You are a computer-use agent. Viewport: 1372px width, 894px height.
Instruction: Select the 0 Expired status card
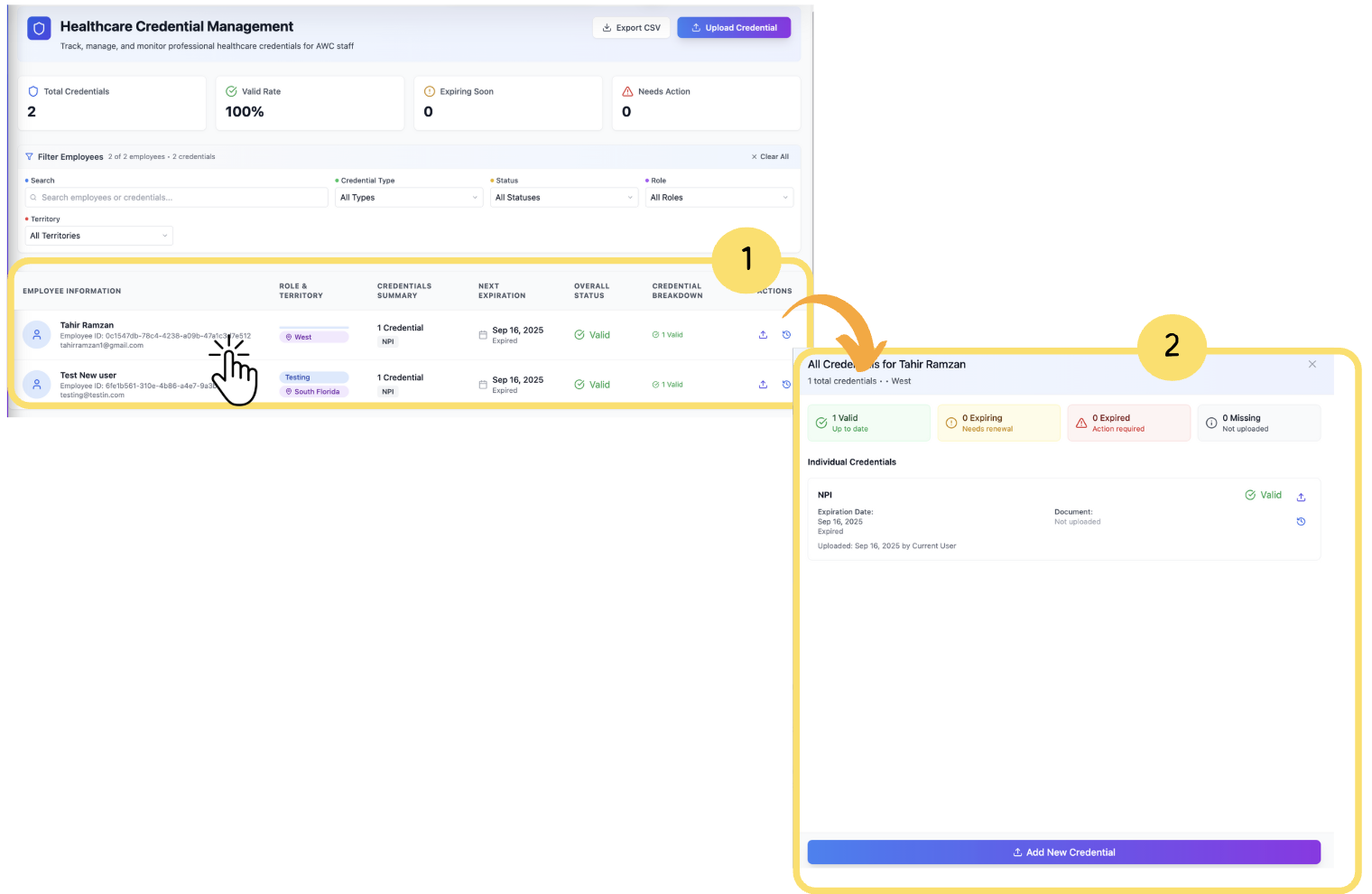[x=1128, y=423]
